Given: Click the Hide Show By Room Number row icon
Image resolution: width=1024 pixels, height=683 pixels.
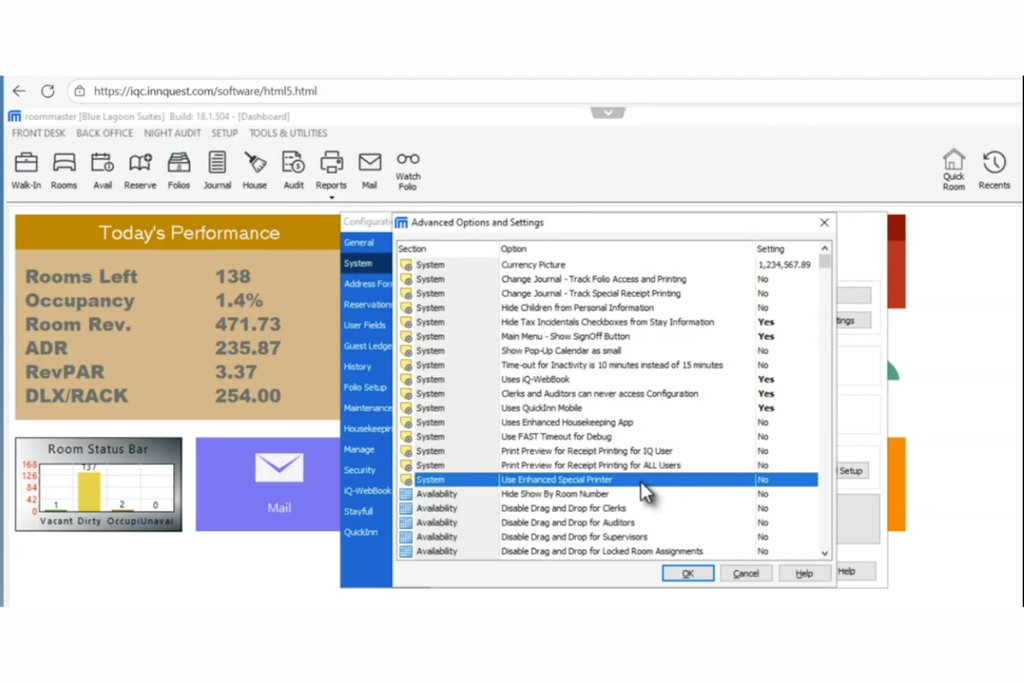Looking at the screenshot, I should [406, 494].
